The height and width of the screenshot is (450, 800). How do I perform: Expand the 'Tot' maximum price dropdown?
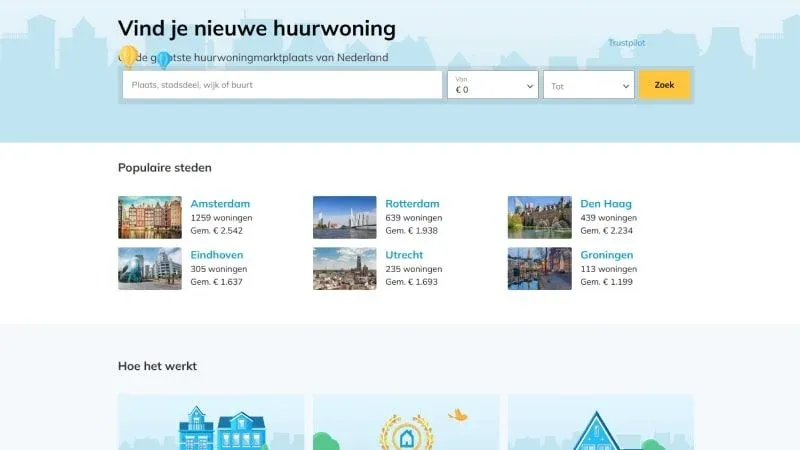click(x=590, y=86)
